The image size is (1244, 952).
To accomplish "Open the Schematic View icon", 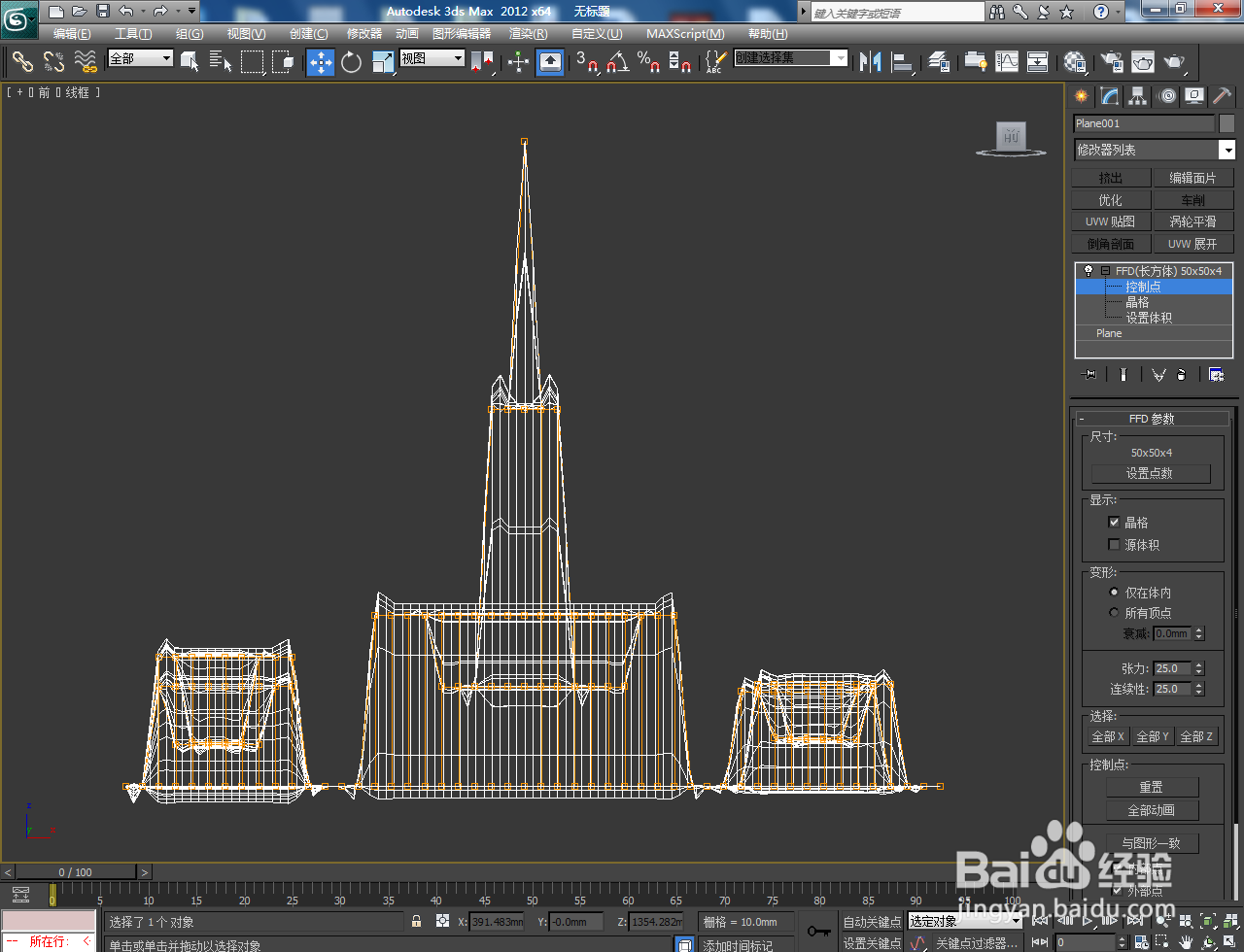I will (x=1038, y=61).
